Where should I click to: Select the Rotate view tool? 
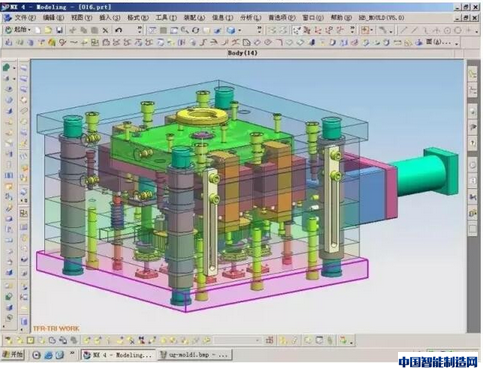click(x=196, y=30)
